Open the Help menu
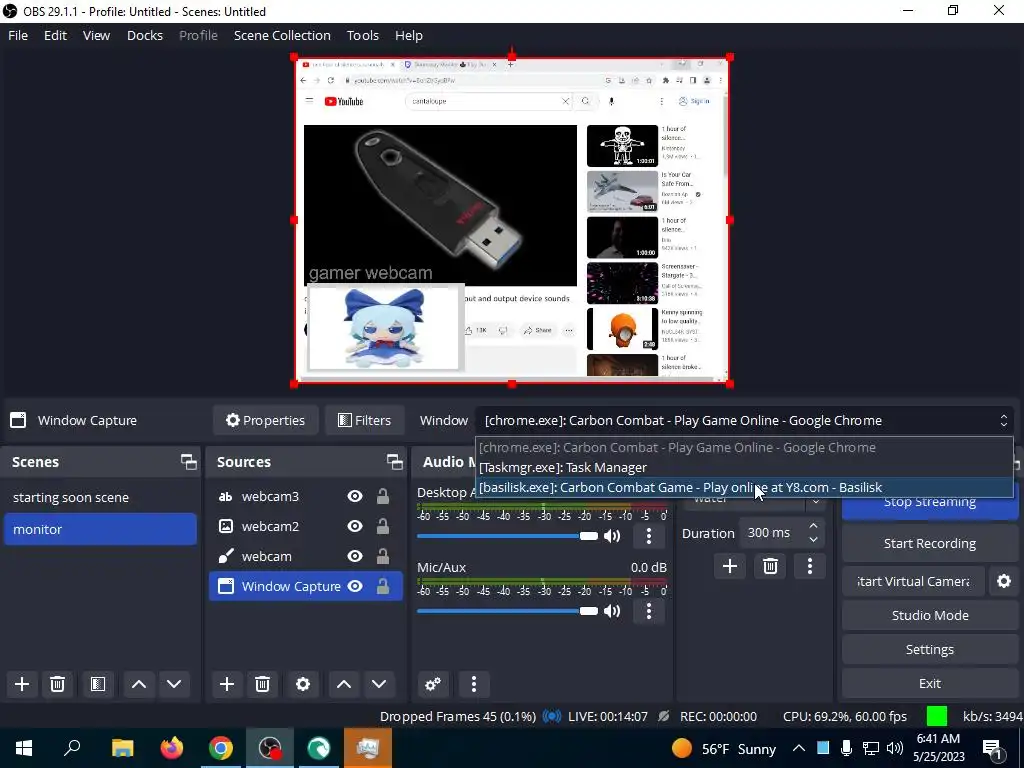Screen dimensions: 1024x768 [x=409, y=35]
